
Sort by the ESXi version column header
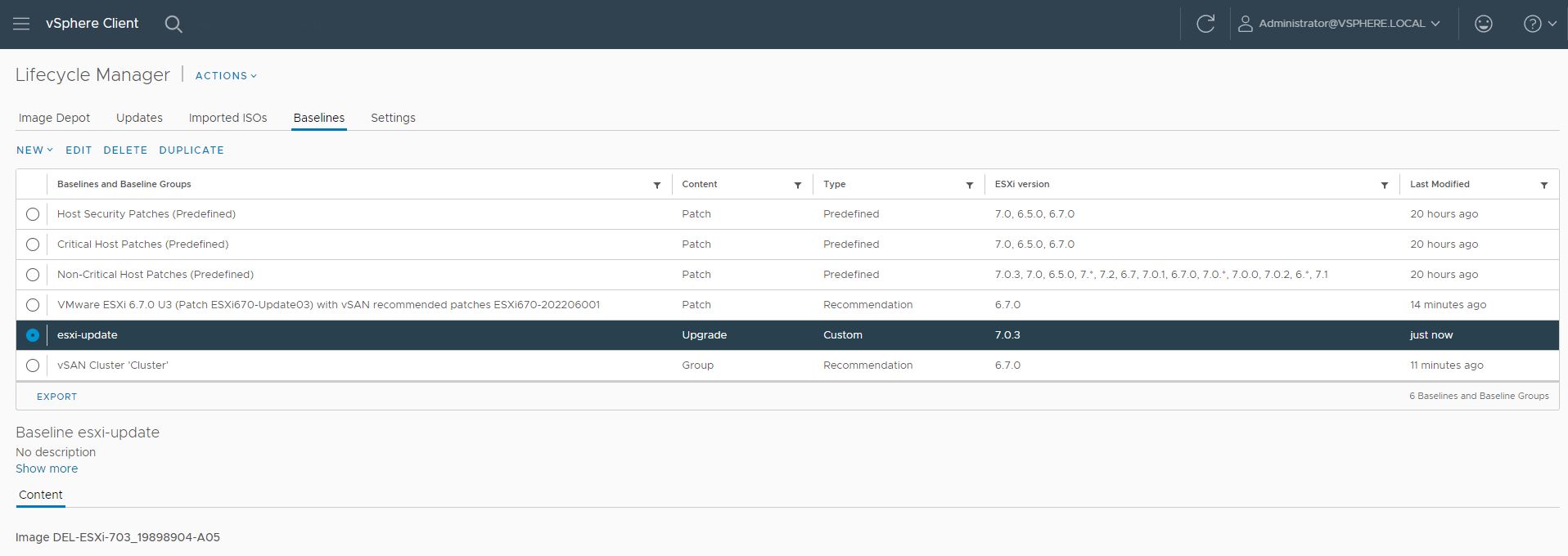click(1022, 185)
